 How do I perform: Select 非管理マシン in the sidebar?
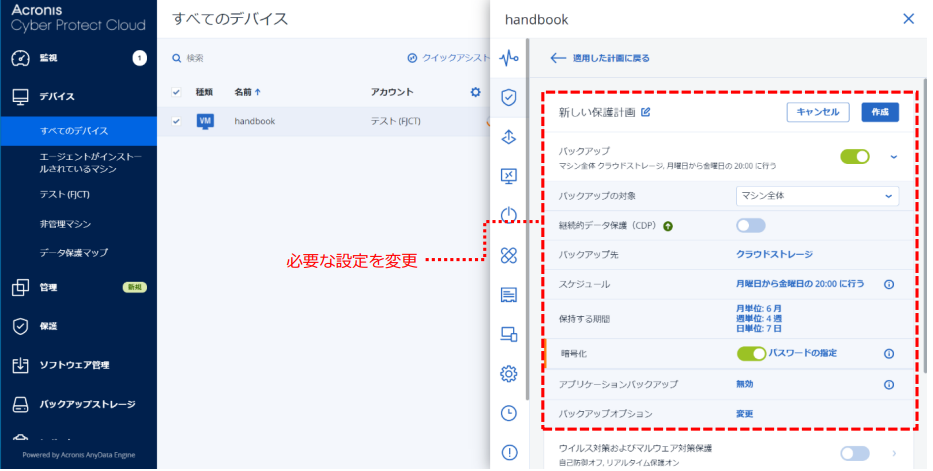(x=67, y=224)
